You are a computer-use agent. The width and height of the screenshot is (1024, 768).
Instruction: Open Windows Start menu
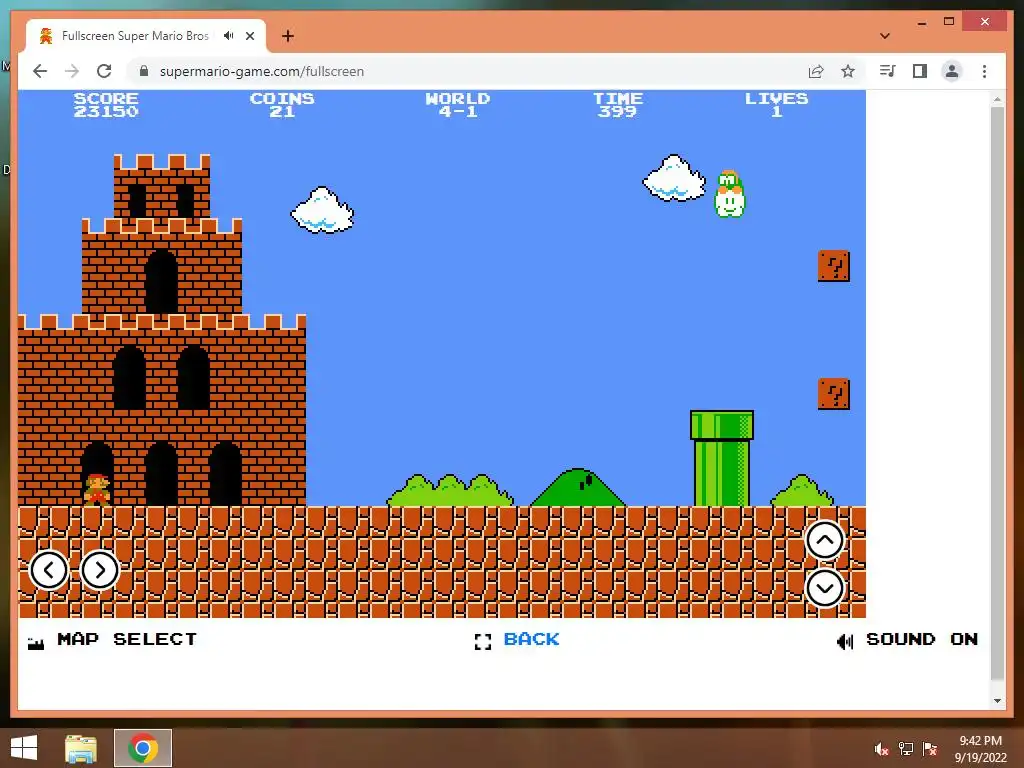[24, 748]
